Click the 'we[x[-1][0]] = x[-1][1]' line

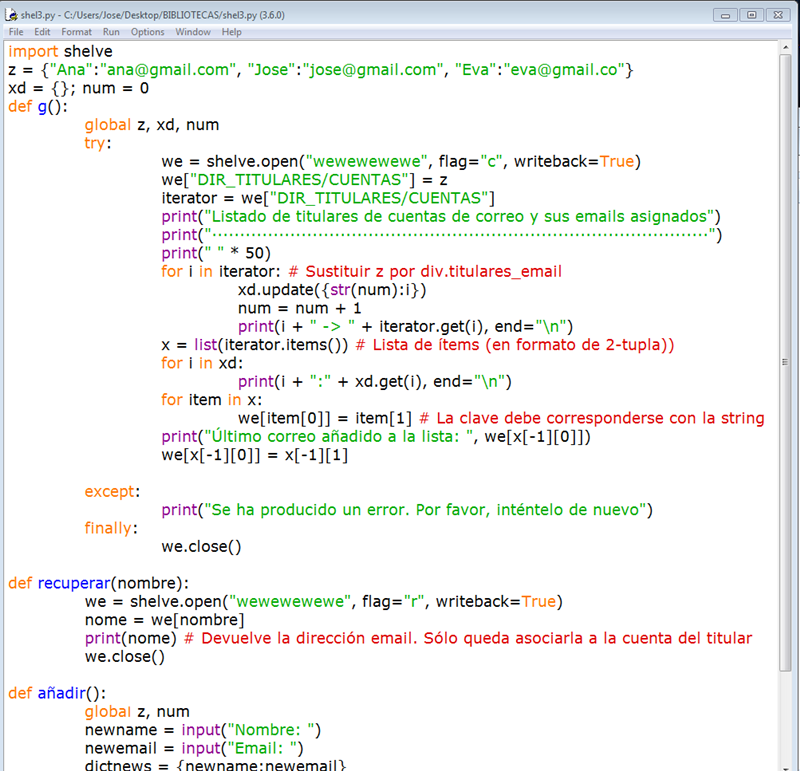tap(255, 455)
